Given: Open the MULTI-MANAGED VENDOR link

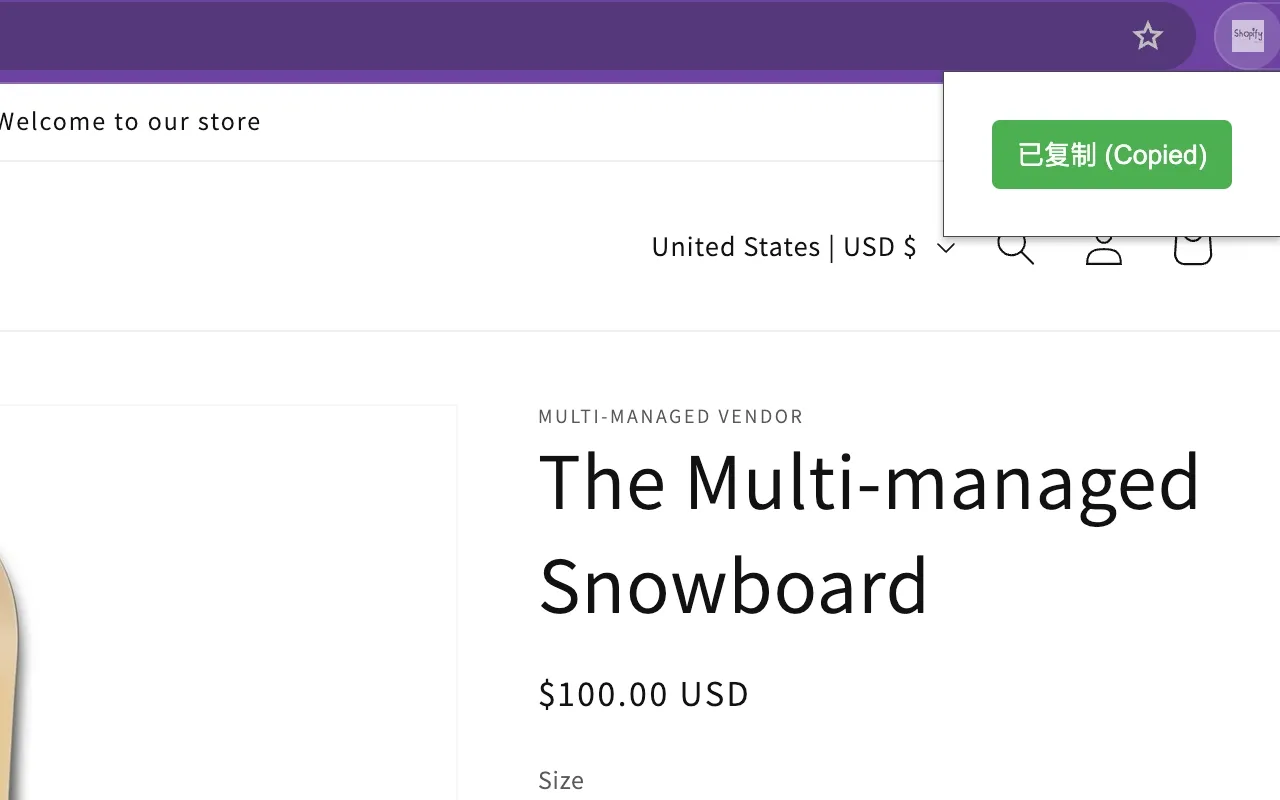Looking at the screenshot, I should 670,416.
